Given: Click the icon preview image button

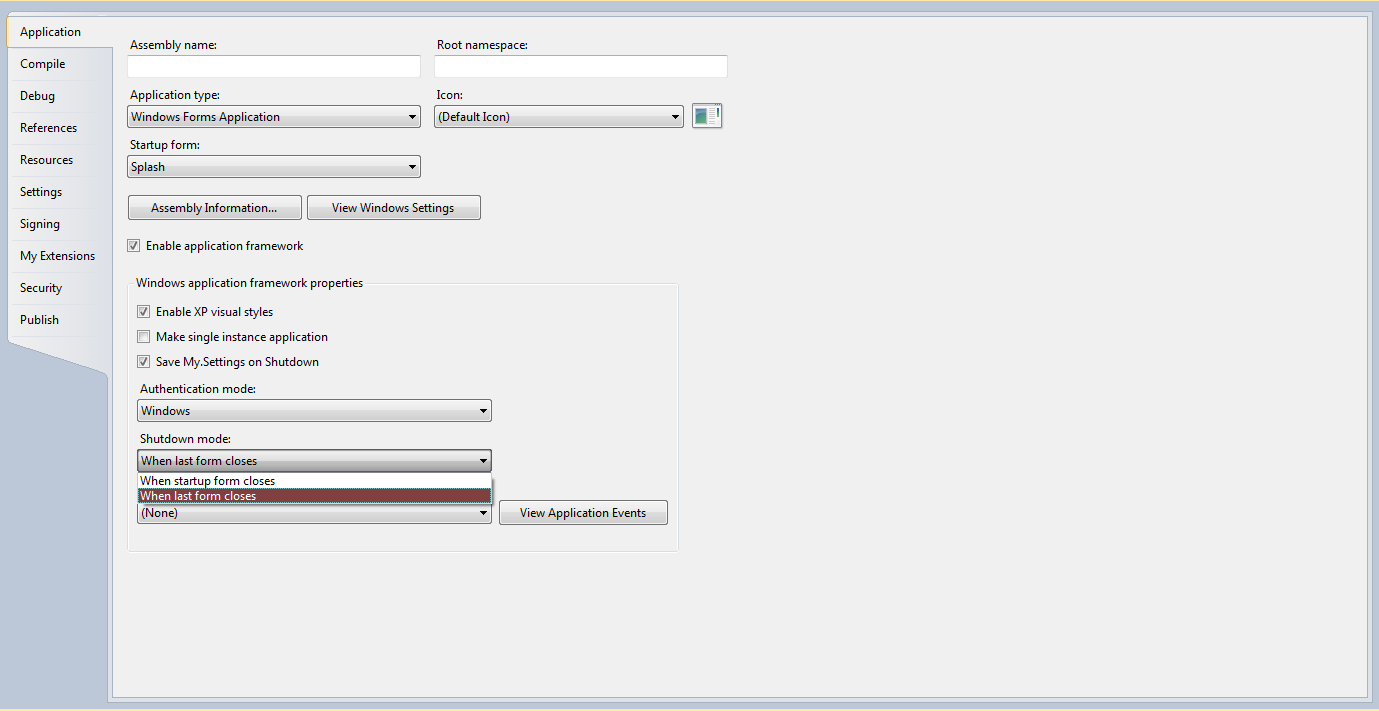Looking at the screenshot, I should click(707, 116).
